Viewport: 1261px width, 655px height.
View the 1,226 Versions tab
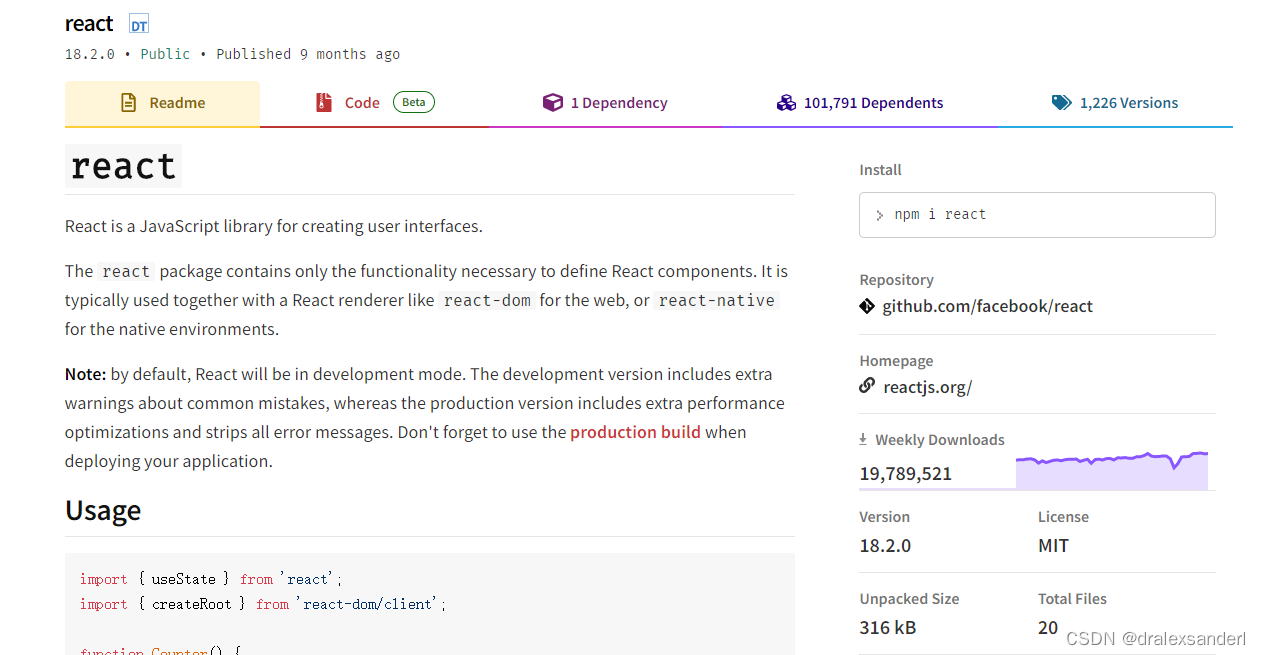pos(1128,103)
